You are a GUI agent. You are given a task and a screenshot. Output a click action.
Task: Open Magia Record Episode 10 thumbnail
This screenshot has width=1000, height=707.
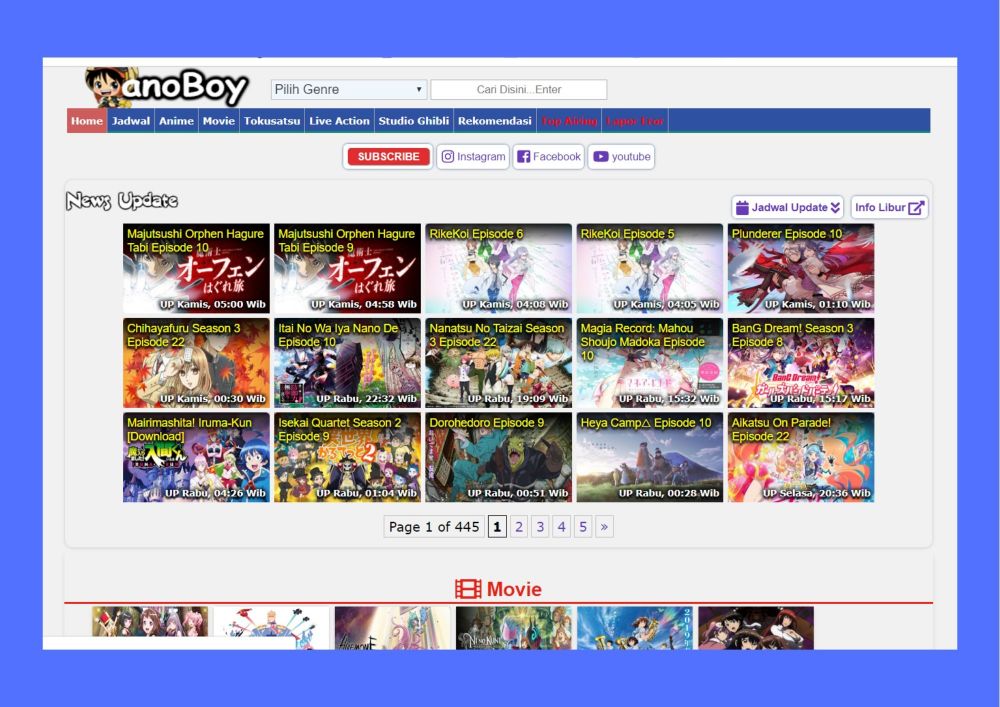click(x=650, y=363)
